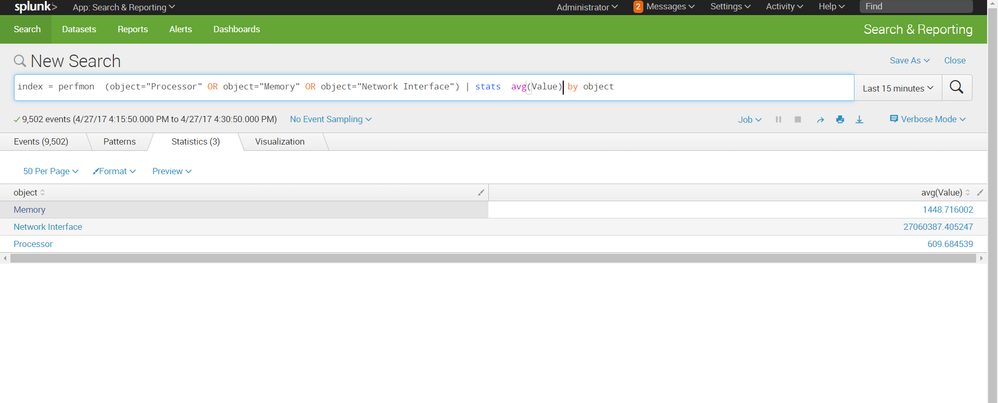
Task: Open the 50 Per Page dropdown
Action: 50,171
